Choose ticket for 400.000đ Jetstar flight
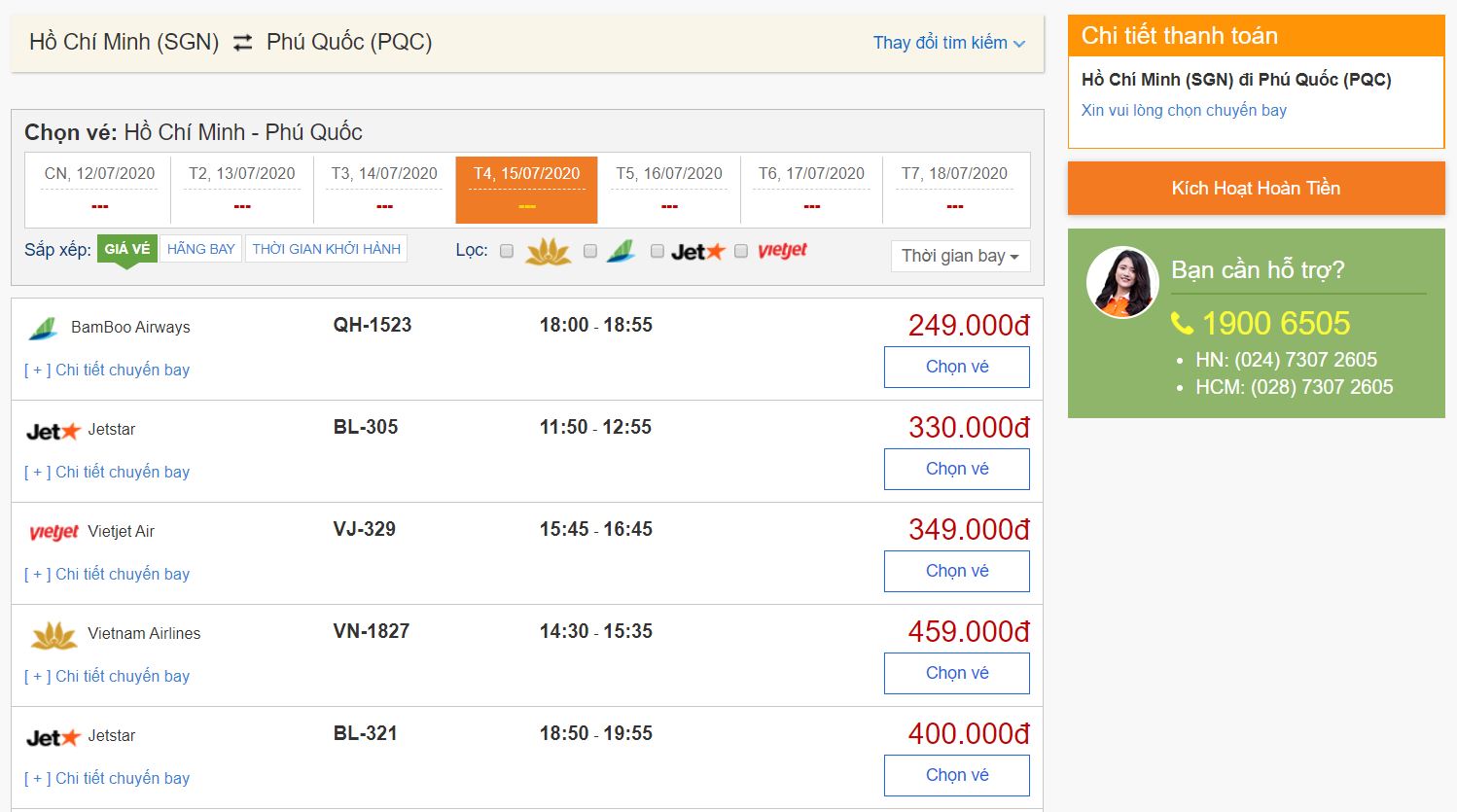Viewport: 1457px width, 812px height. point(957,775)
